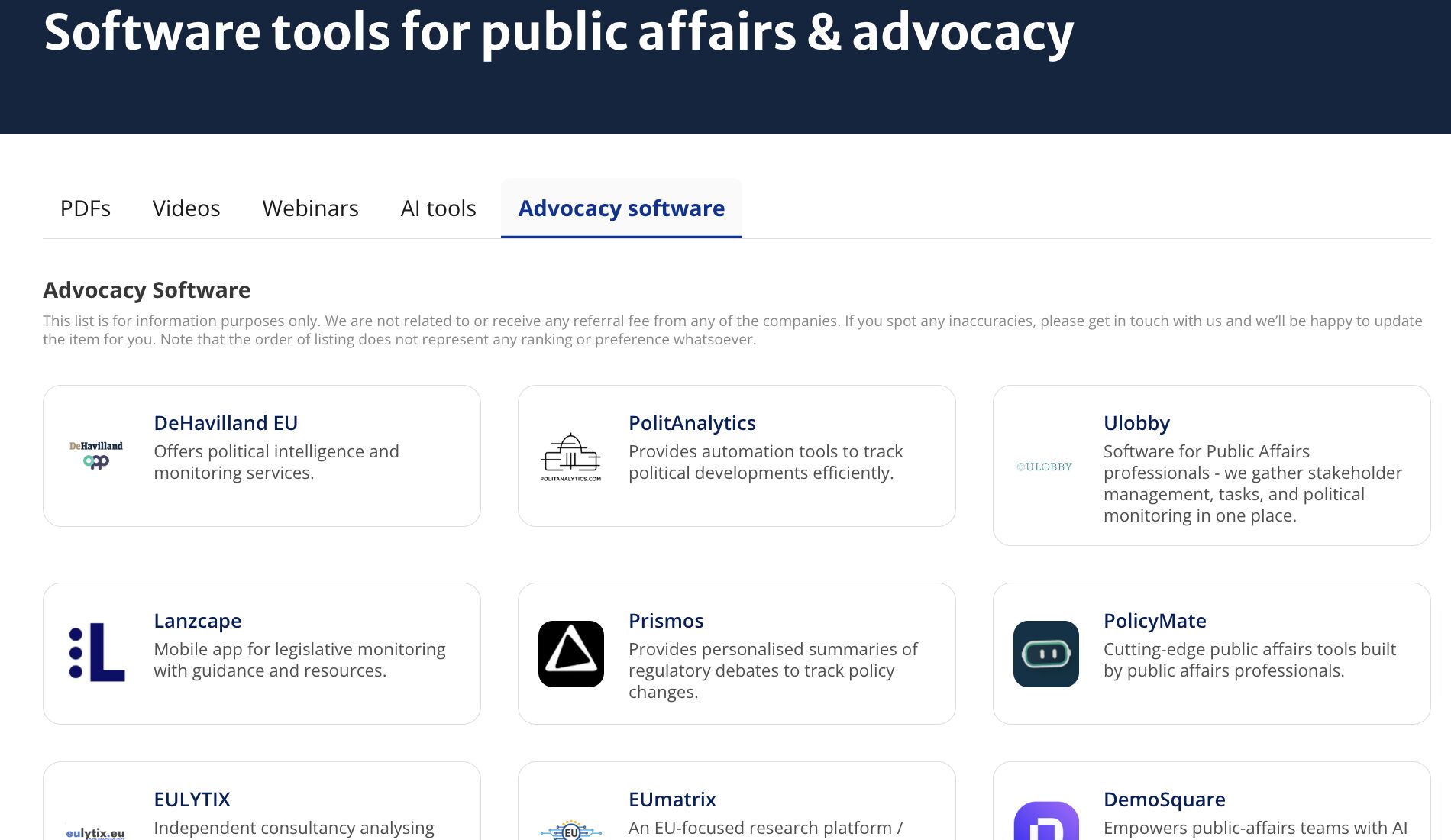Click 'Offers political intelligence and monitoring services' text
Screen dimensions: 1451x840
click(x=276, y=462)
